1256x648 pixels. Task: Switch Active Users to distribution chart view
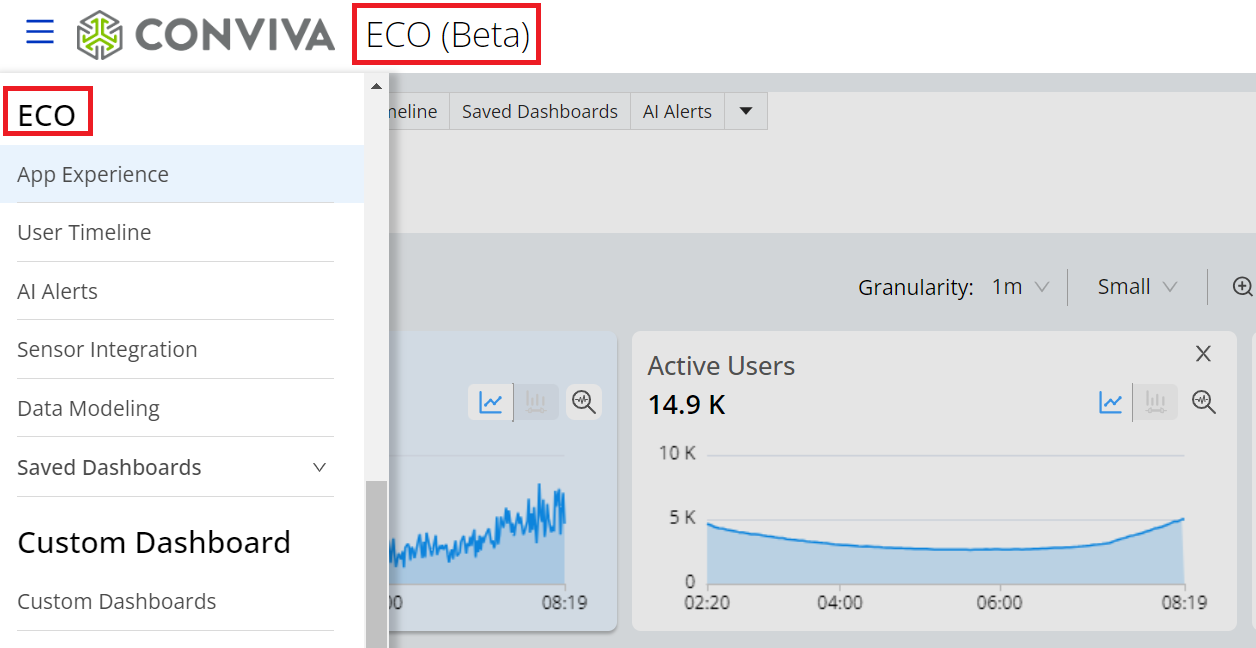[1155, 402]
